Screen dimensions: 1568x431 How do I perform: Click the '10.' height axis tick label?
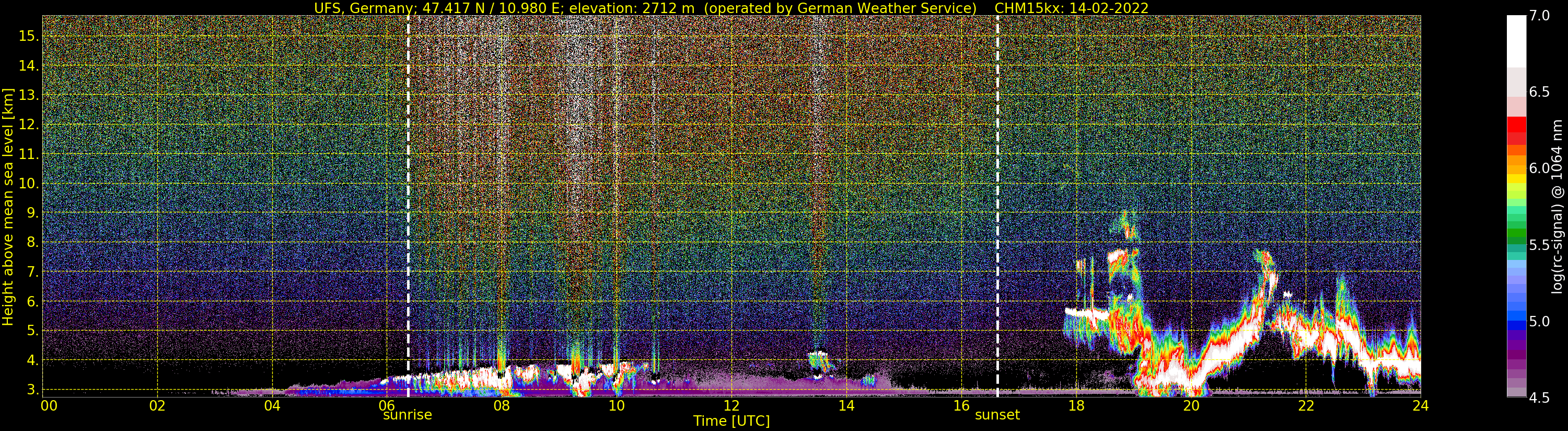point(29,184)
